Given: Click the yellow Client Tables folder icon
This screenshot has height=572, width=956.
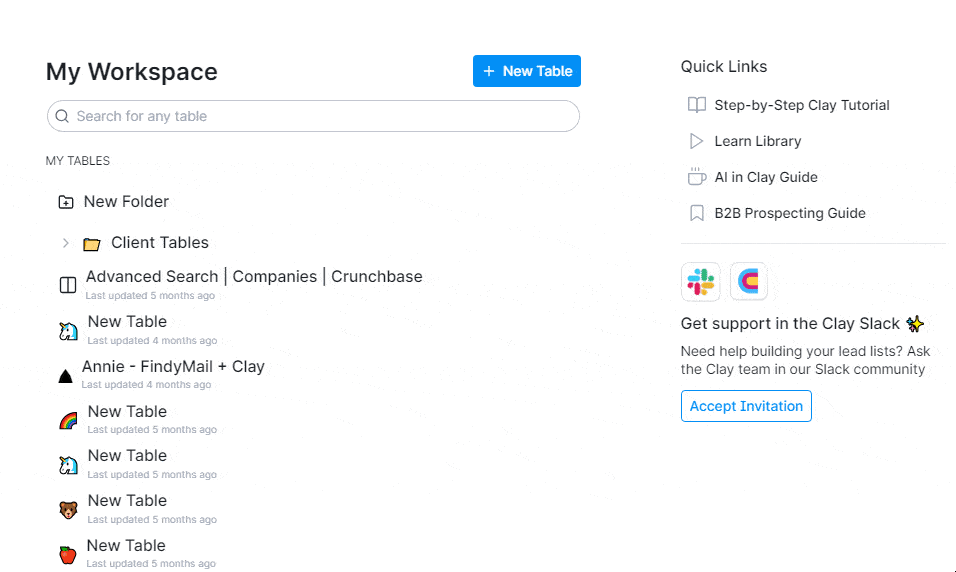Looking at the screenshot, I should point(91,244).
